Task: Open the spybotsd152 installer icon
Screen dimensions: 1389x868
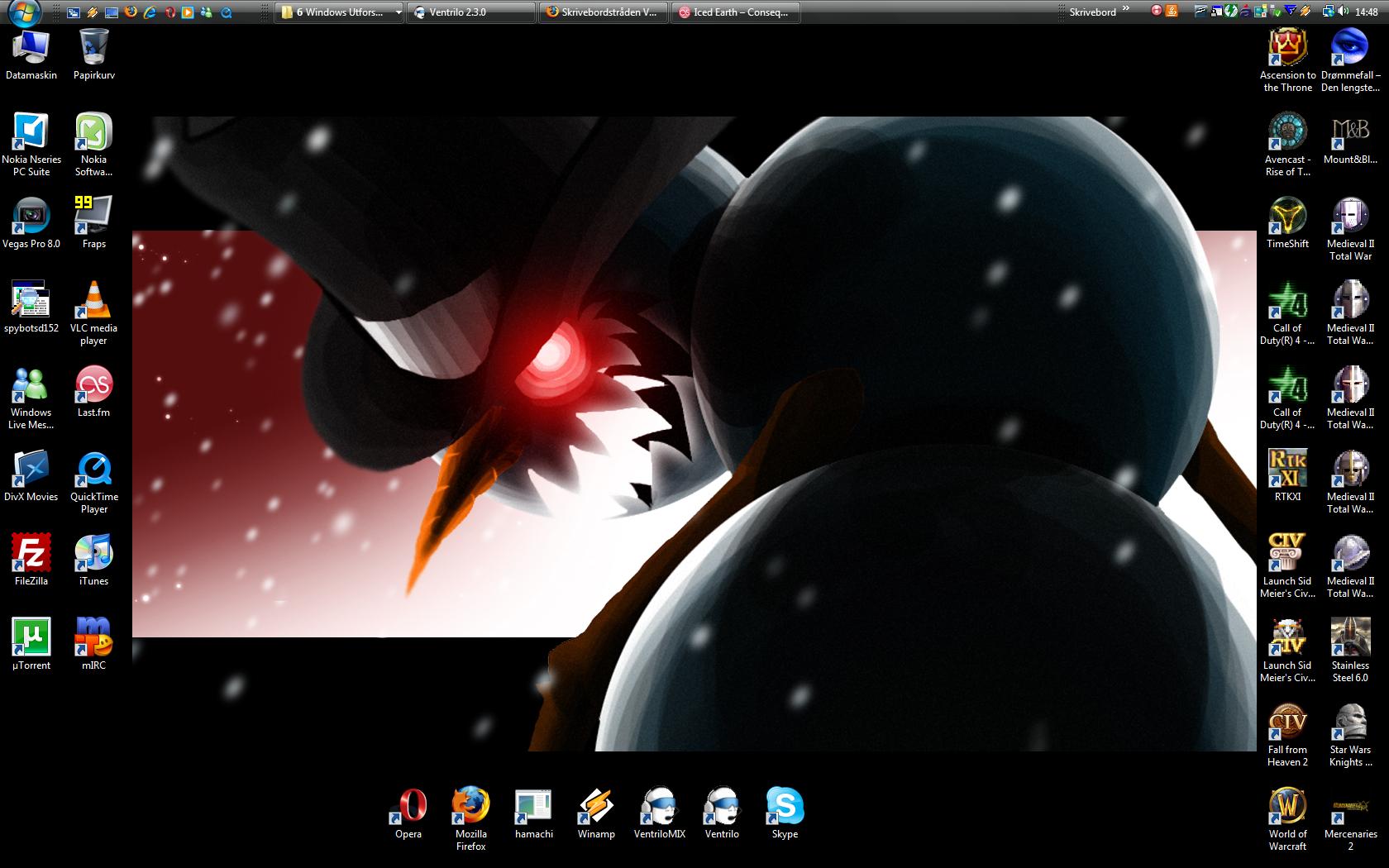Action: tap(31, 308)
